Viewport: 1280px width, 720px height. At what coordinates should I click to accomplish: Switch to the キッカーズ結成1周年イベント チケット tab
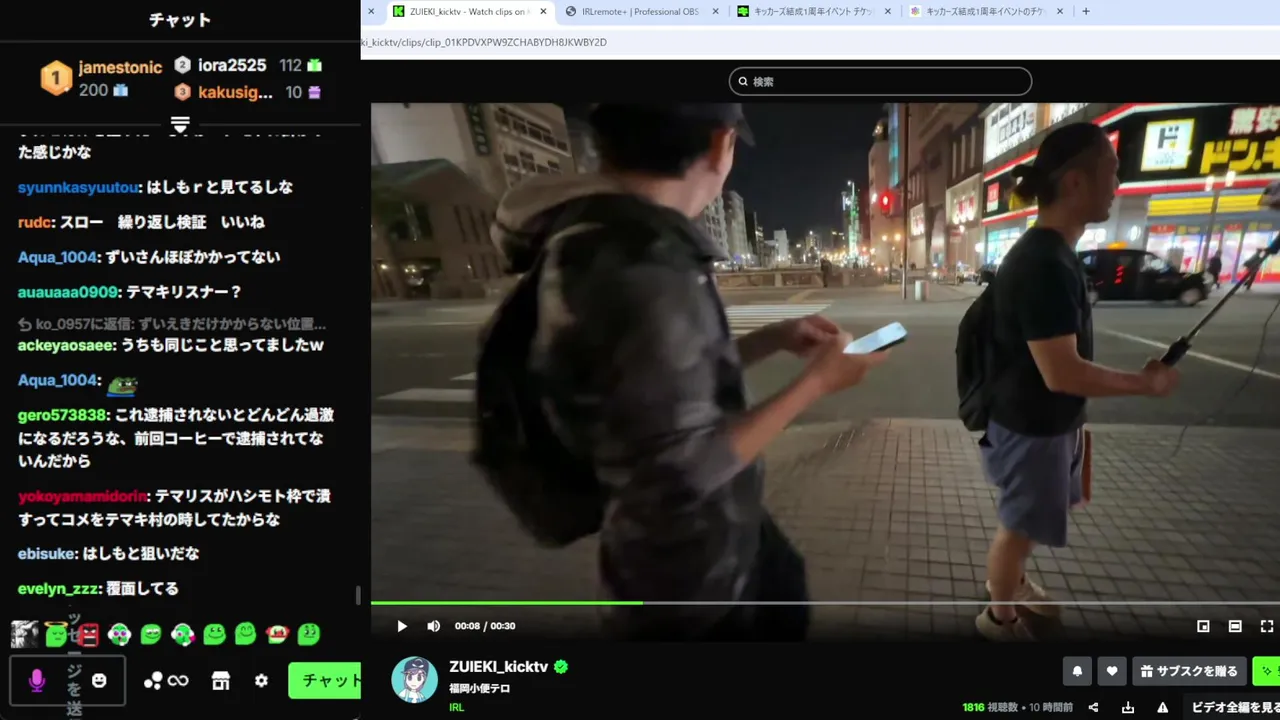[812, 11]
